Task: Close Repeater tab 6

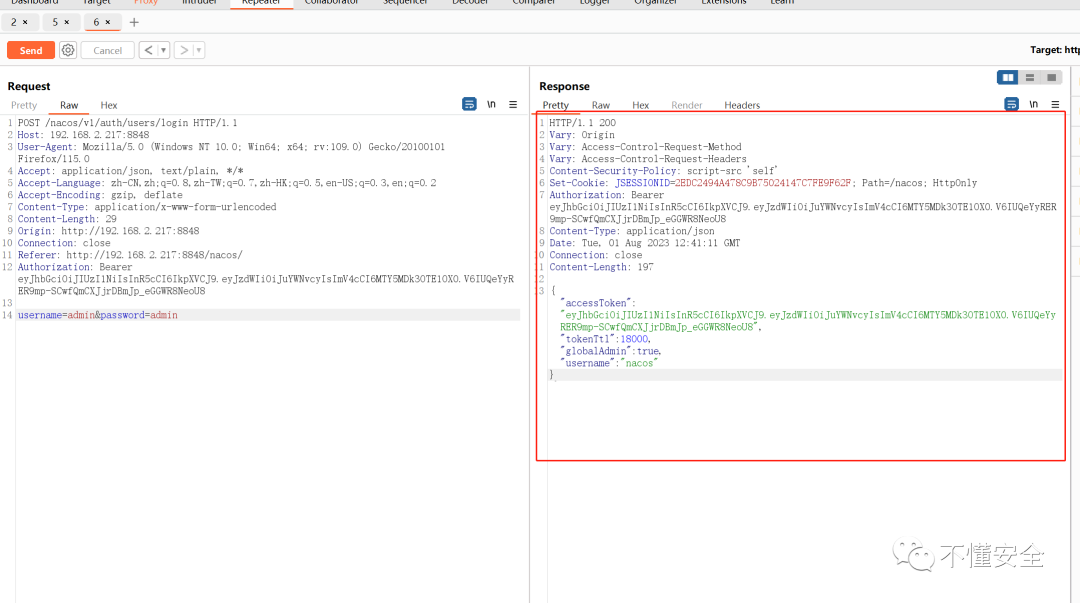Action: 107,22
